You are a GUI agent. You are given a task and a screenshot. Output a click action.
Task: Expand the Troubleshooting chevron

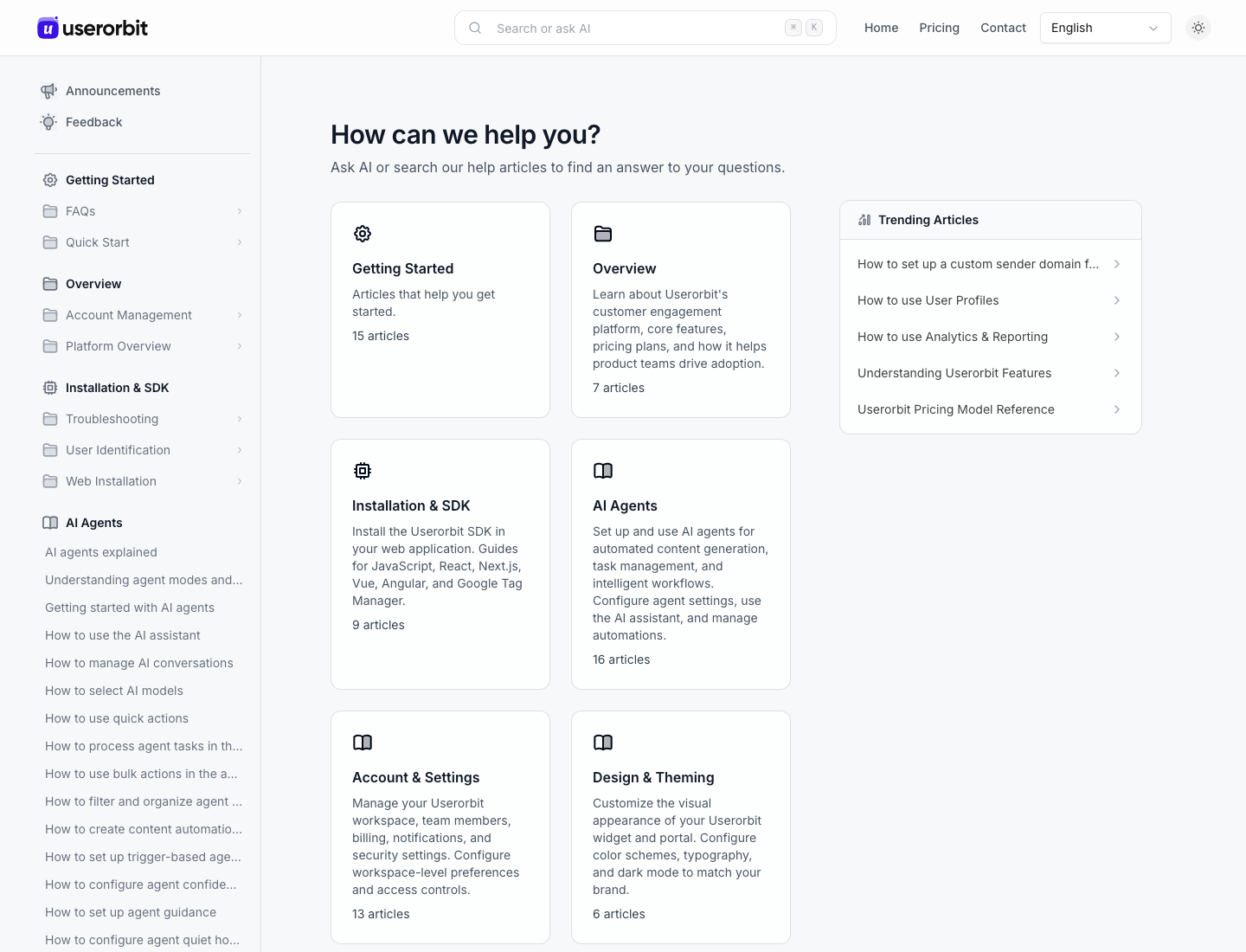(x=240, y=419)
